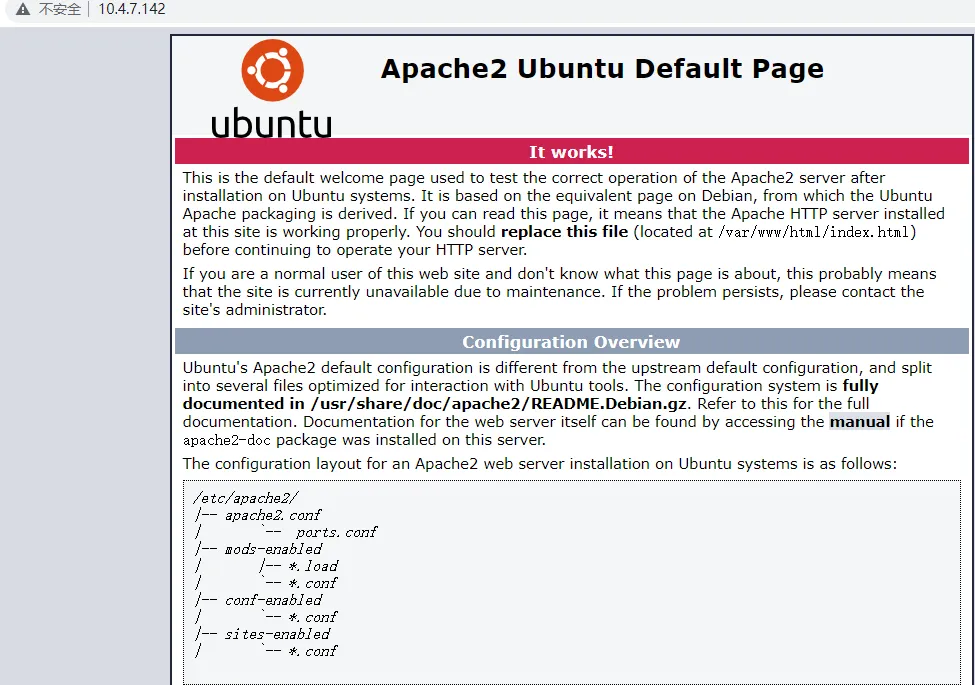Select the address 10.4.7.142 in the URL bar

(x=132, y=9)
